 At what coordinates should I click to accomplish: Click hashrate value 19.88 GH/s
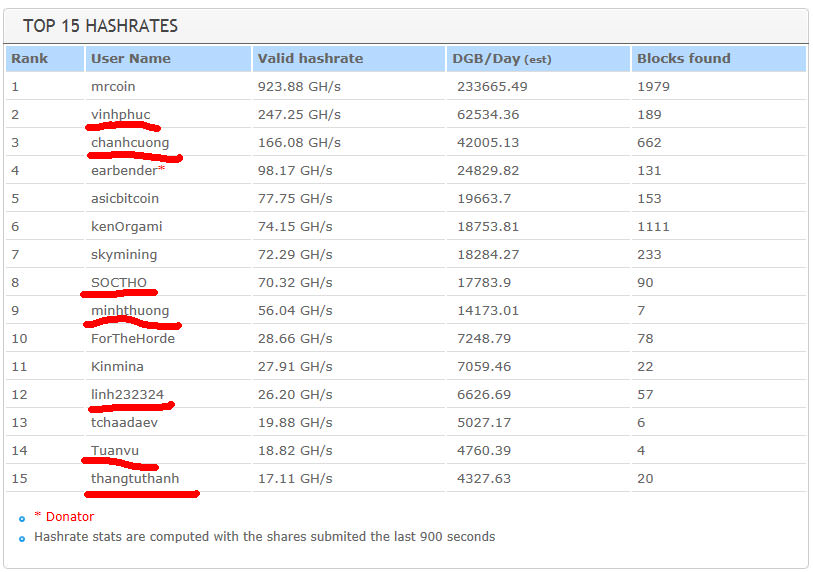click(295, 423)
